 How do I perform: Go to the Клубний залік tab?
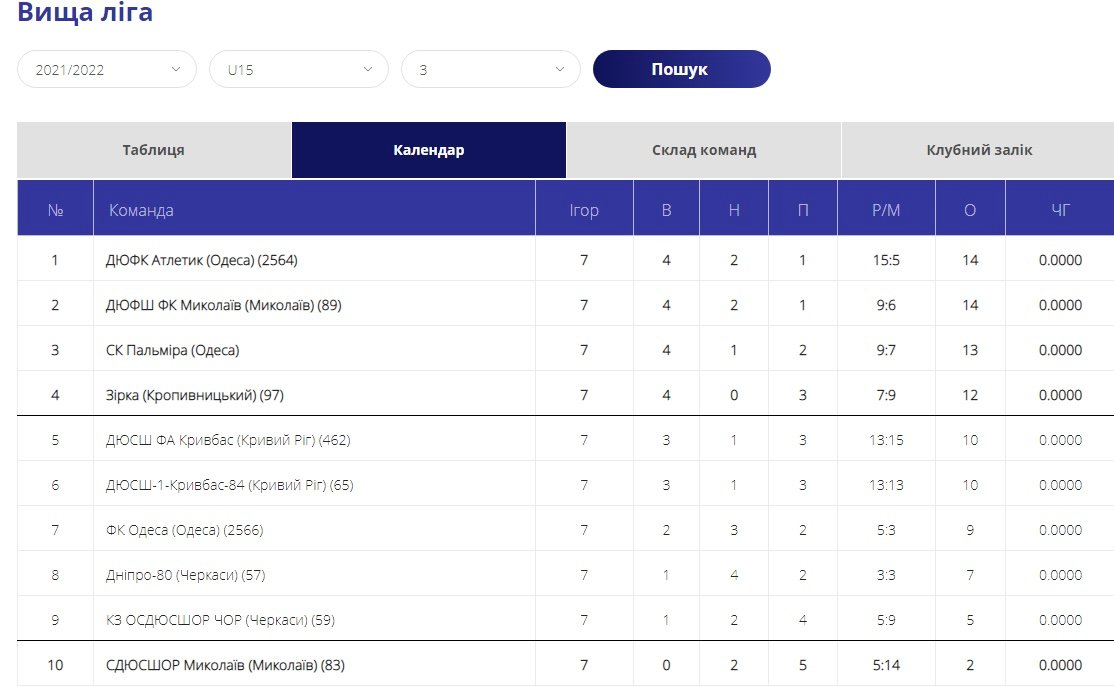(x=978, y=151)
